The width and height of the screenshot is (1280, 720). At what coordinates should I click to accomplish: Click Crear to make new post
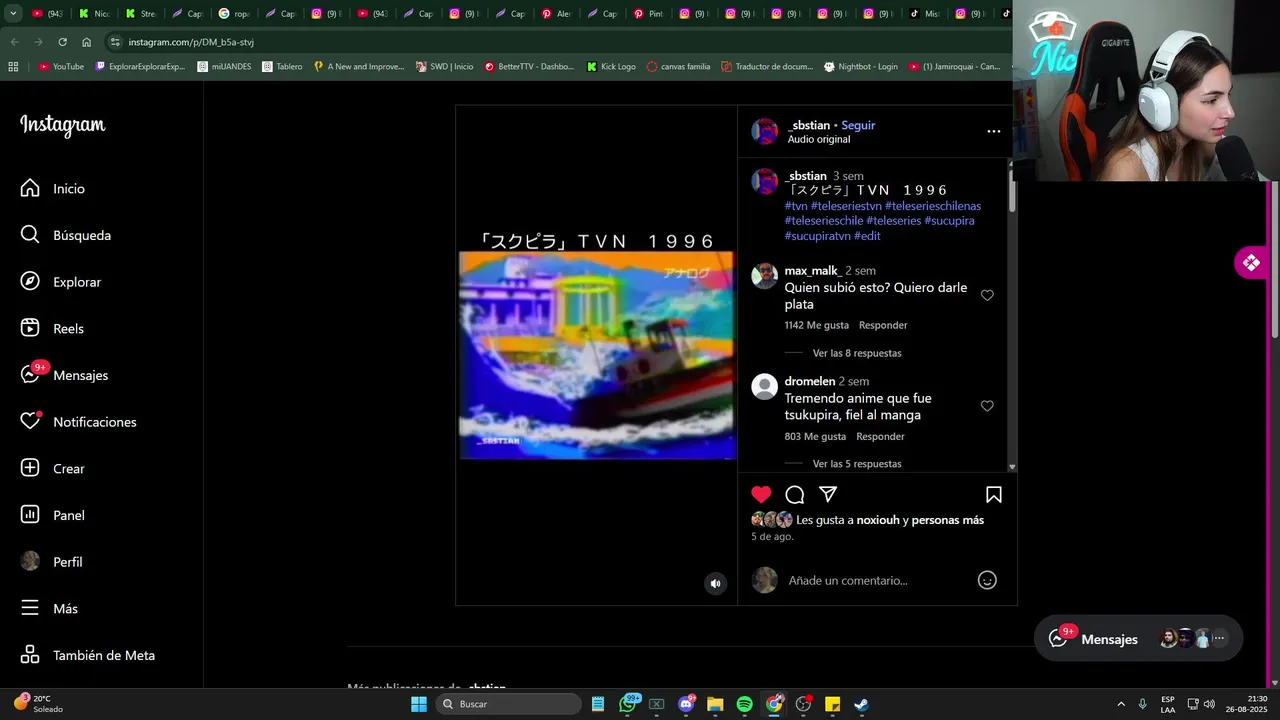(x=53, y=468)
